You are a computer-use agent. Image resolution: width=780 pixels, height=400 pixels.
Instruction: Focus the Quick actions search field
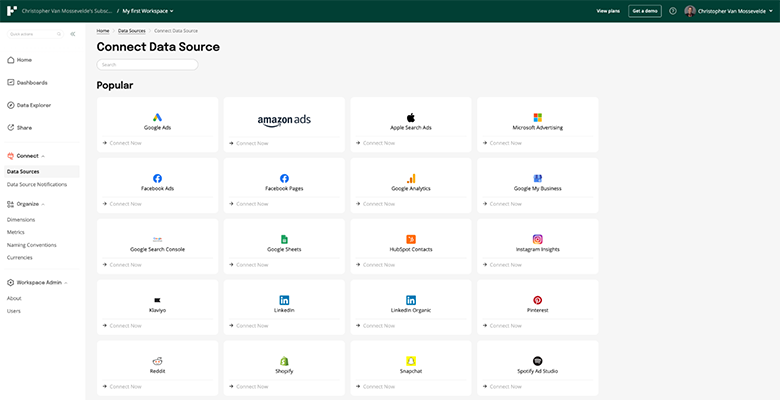click(35, 34)
